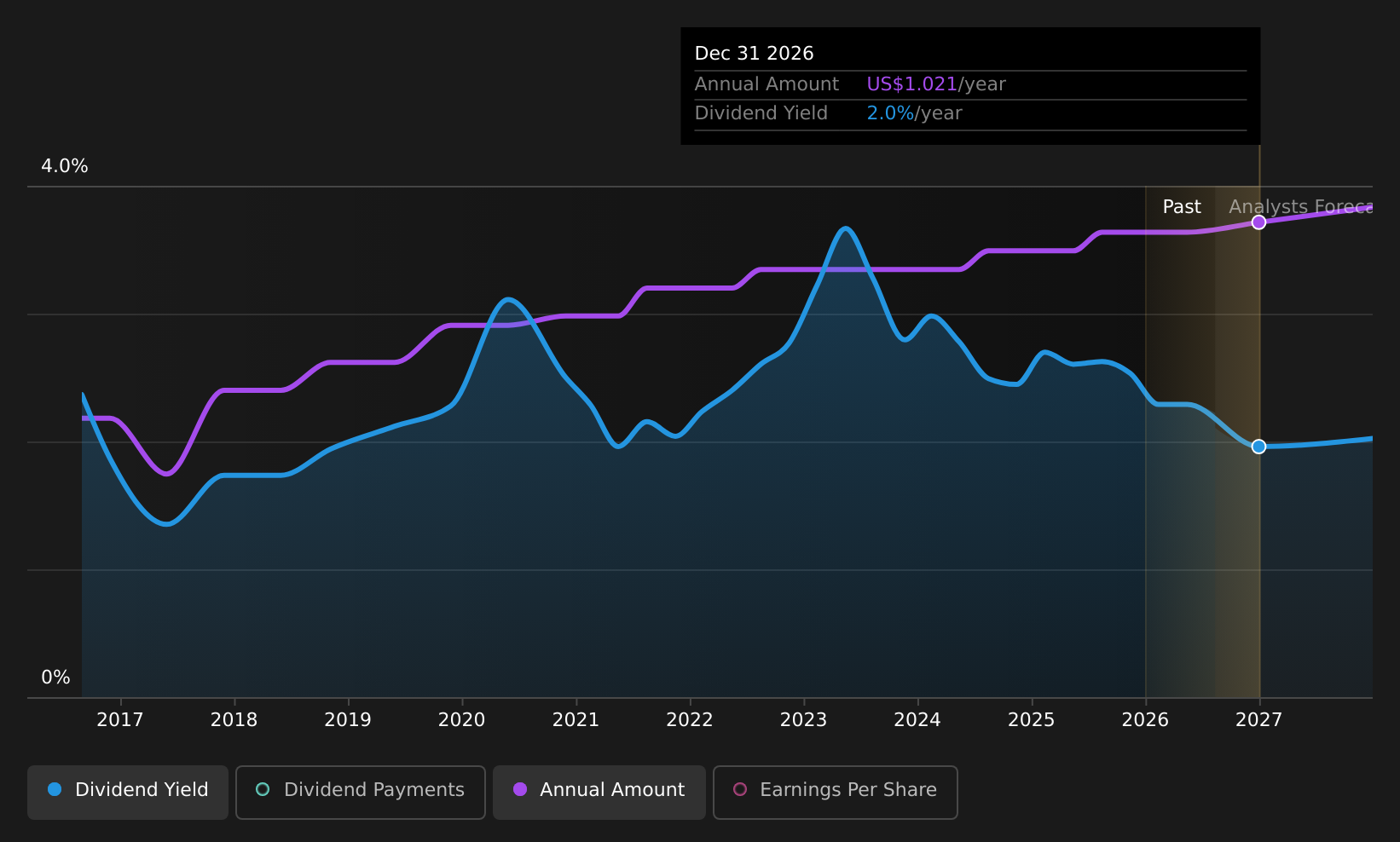Click the 2017 x-axis label
Screen dimensions: 1400x842
[120, 720]
